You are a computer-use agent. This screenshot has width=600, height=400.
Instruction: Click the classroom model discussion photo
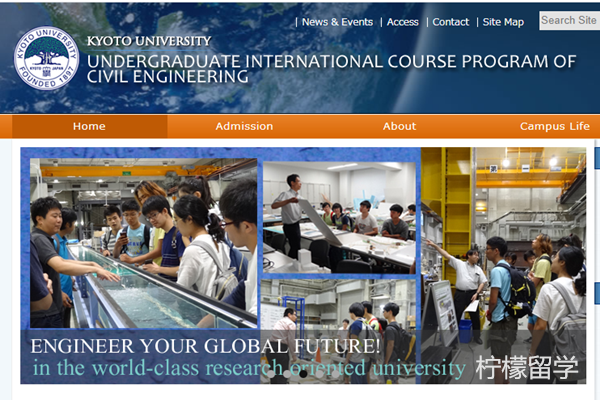(x=339, y=217)
